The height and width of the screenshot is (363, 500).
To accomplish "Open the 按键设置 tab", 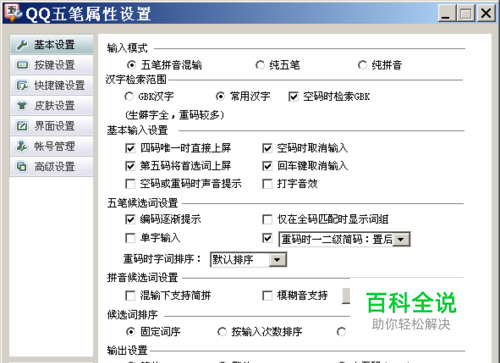I will [52, 65].
